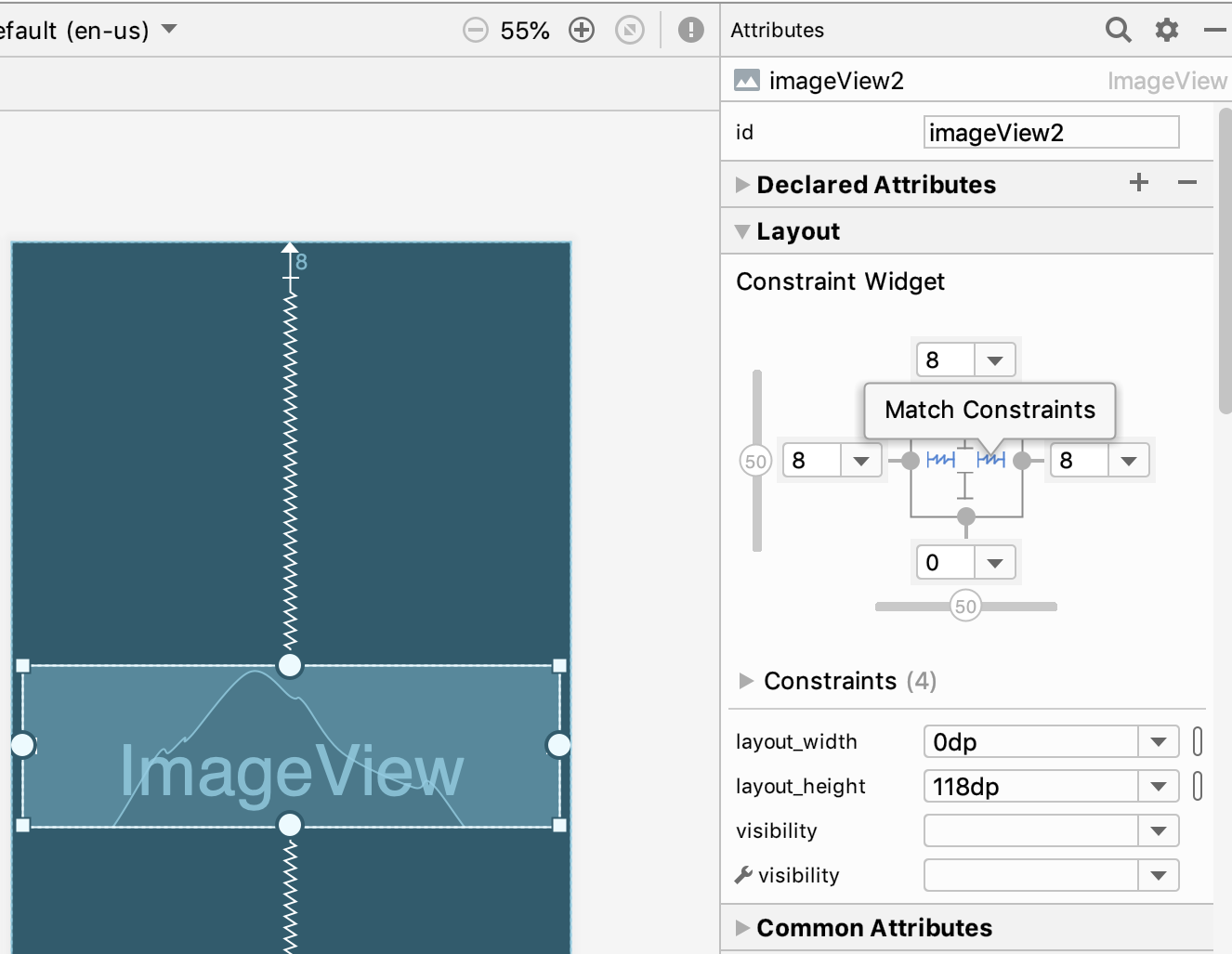Click the zoom in plus icon
This screenshot has width=1232, height=954.
tap(582, 31)
